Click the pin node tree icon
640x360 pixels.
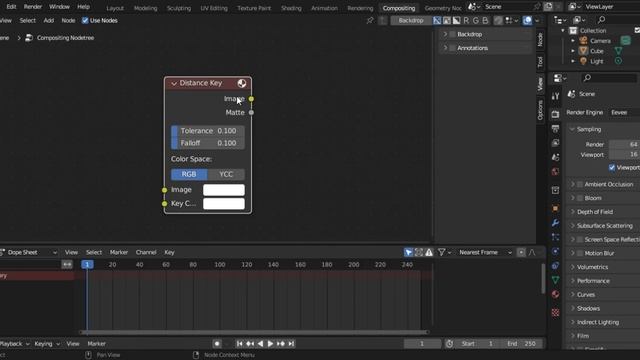pos(370,20)
